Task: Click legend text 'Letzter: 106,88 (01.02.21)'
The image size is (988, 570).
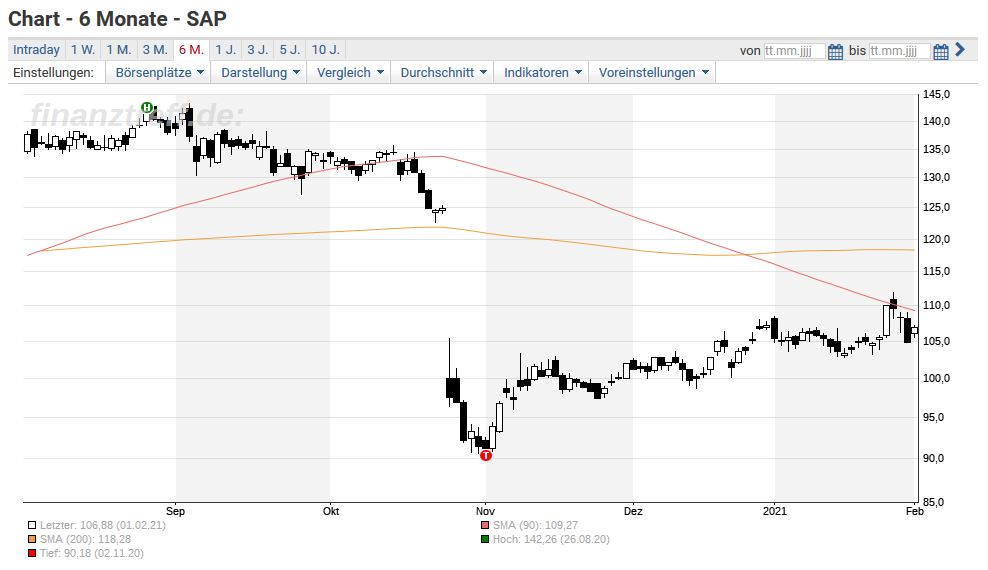Action: [103, 525]
